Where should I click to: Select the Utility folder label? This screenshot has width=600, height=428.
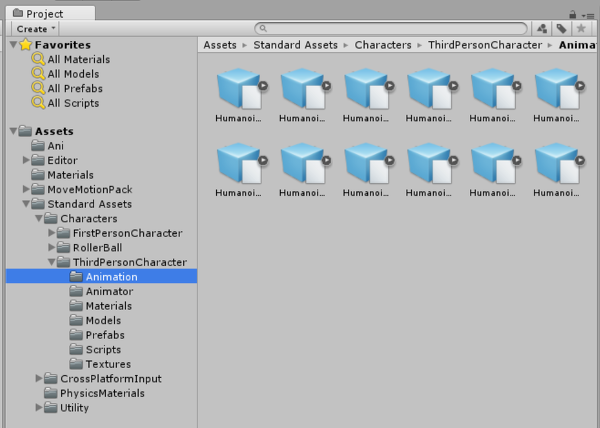pyautogui.click(x=74, y=407)
